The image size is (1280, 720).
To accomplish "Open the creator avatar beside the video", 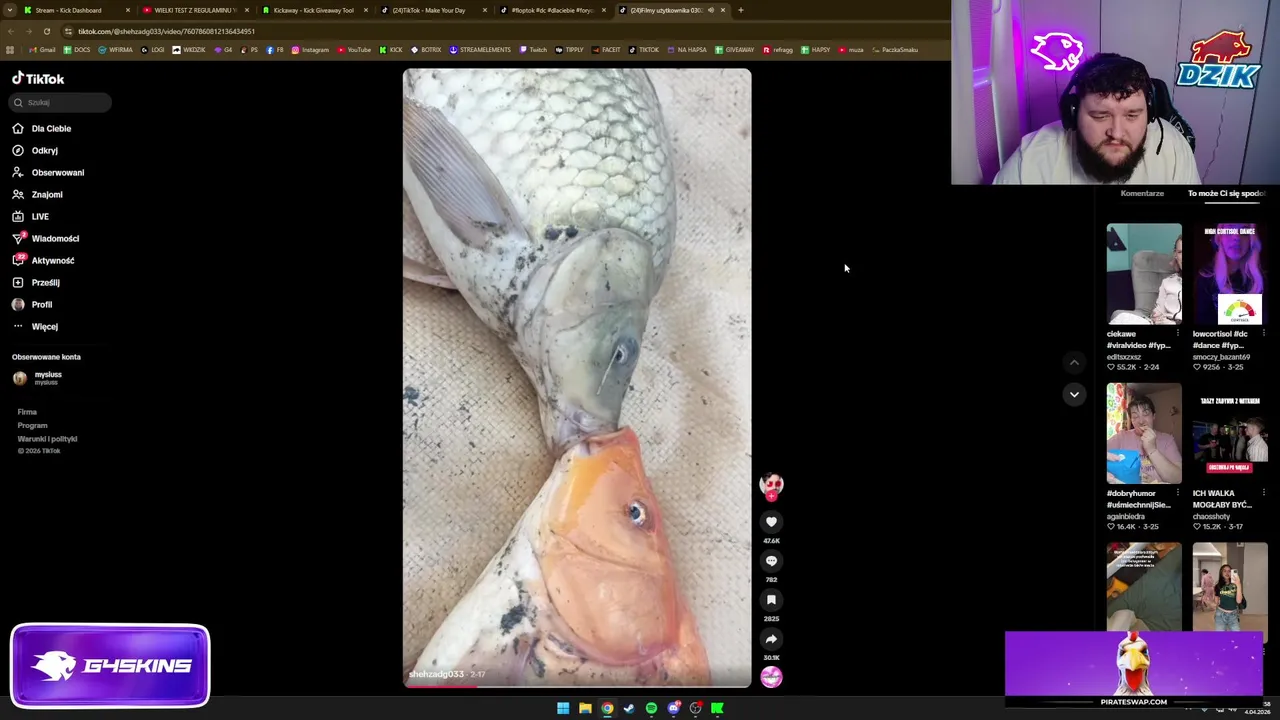I will point(771,485).
